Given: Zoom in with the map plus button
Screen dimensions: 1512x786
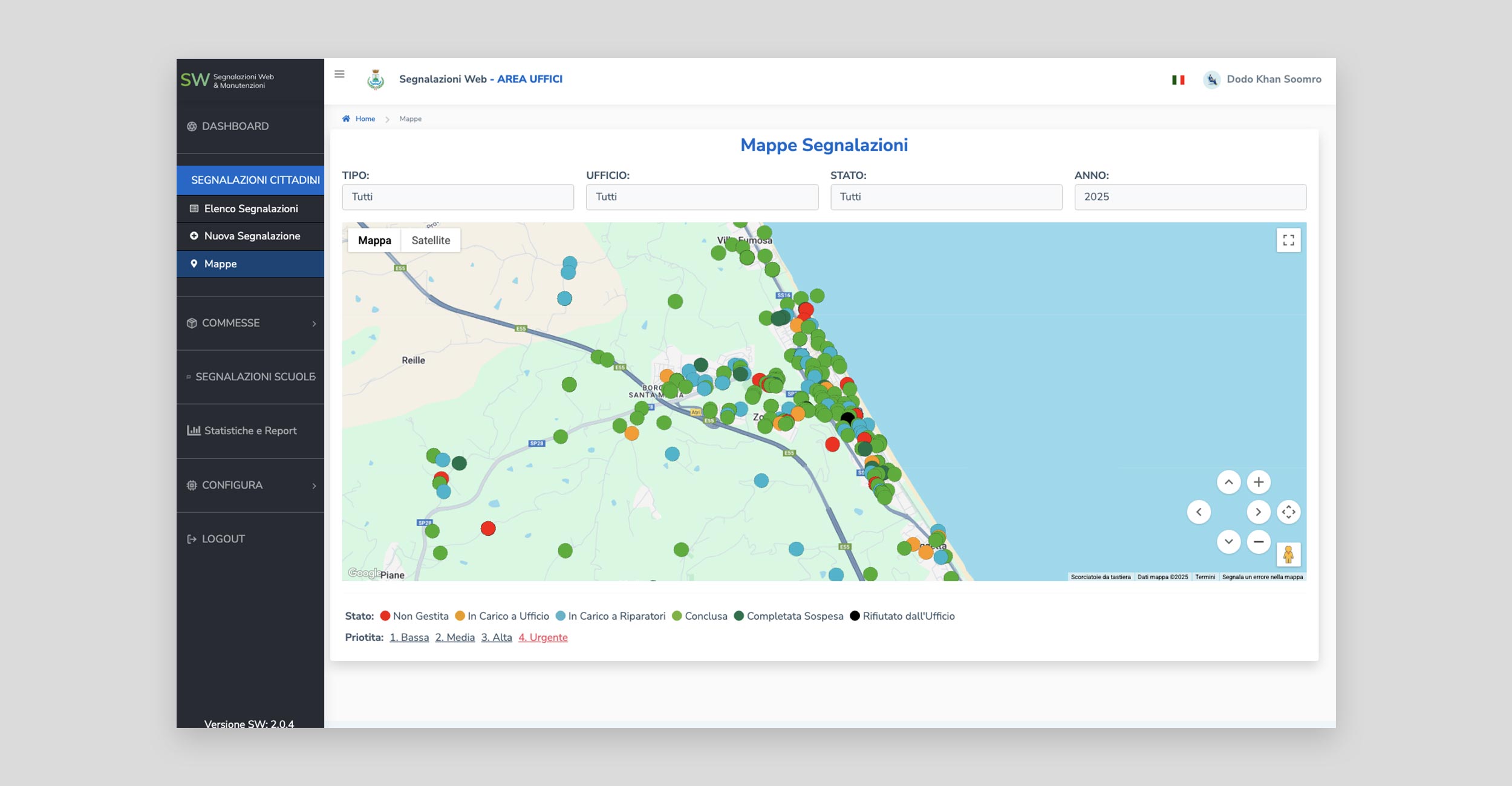Looking at the screenshot, I should pos(1258,482).
